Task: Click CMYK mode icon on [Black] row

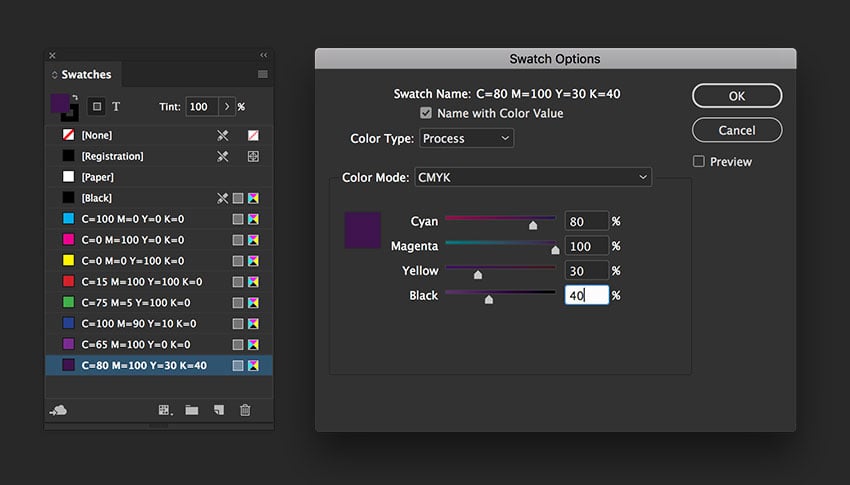Action: (x=253, y=198)
